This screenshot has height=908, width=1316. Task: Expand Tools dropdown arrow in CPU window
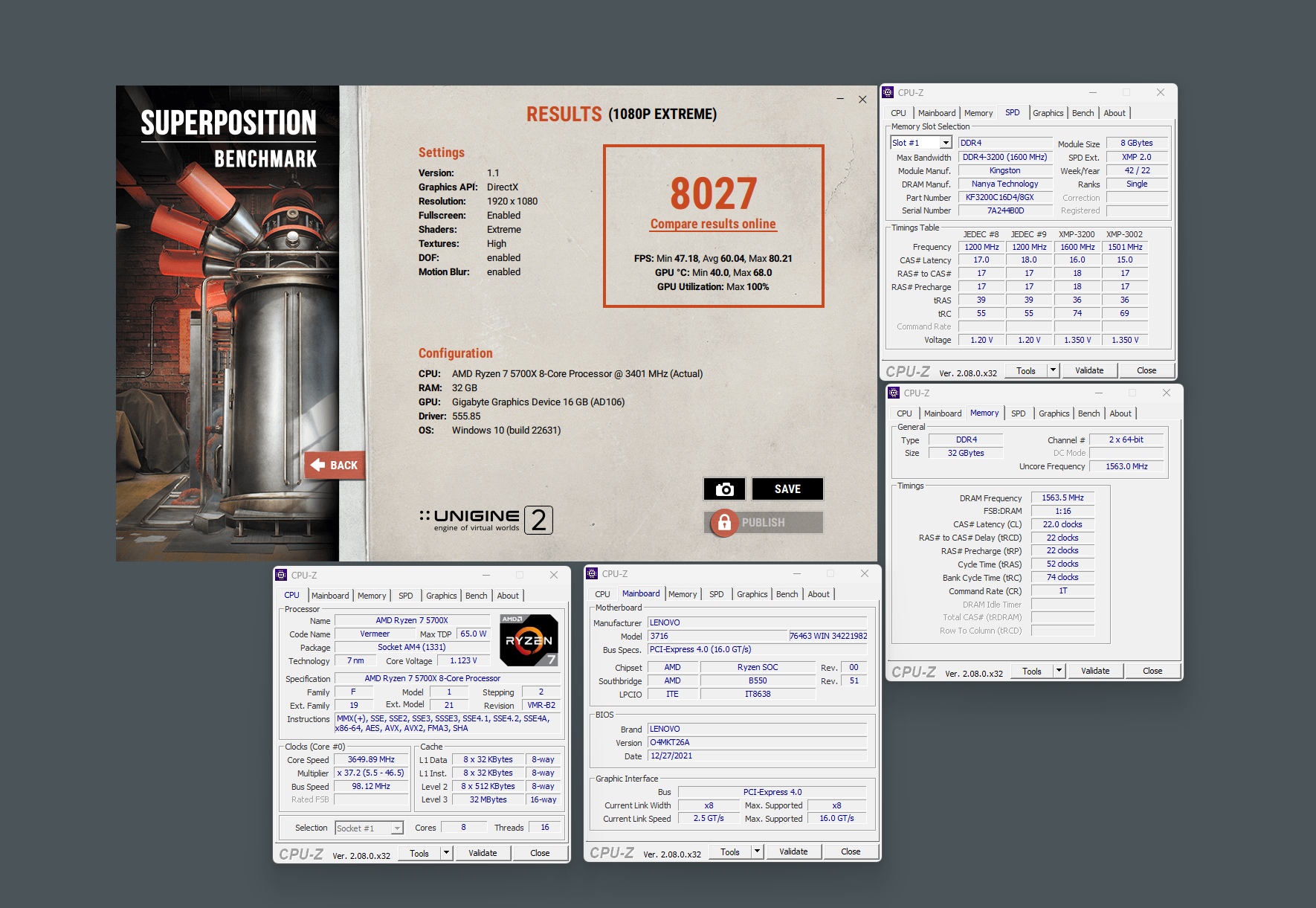[447, 853]
